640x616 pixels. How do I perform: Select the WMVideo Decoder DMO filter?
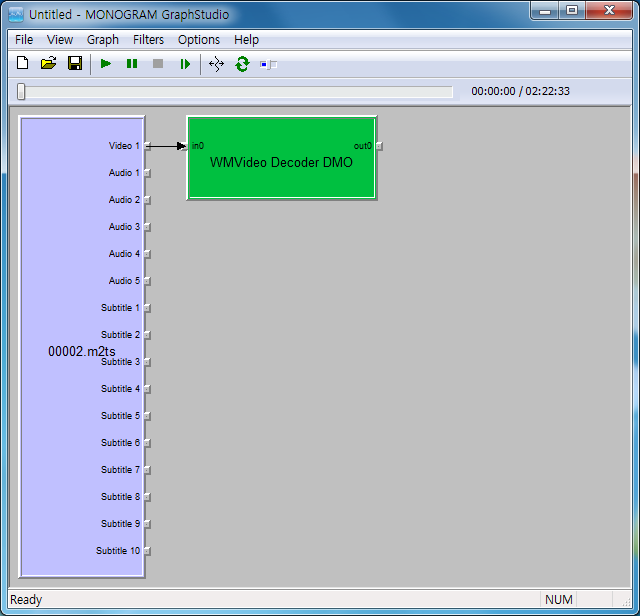[282, 158]
